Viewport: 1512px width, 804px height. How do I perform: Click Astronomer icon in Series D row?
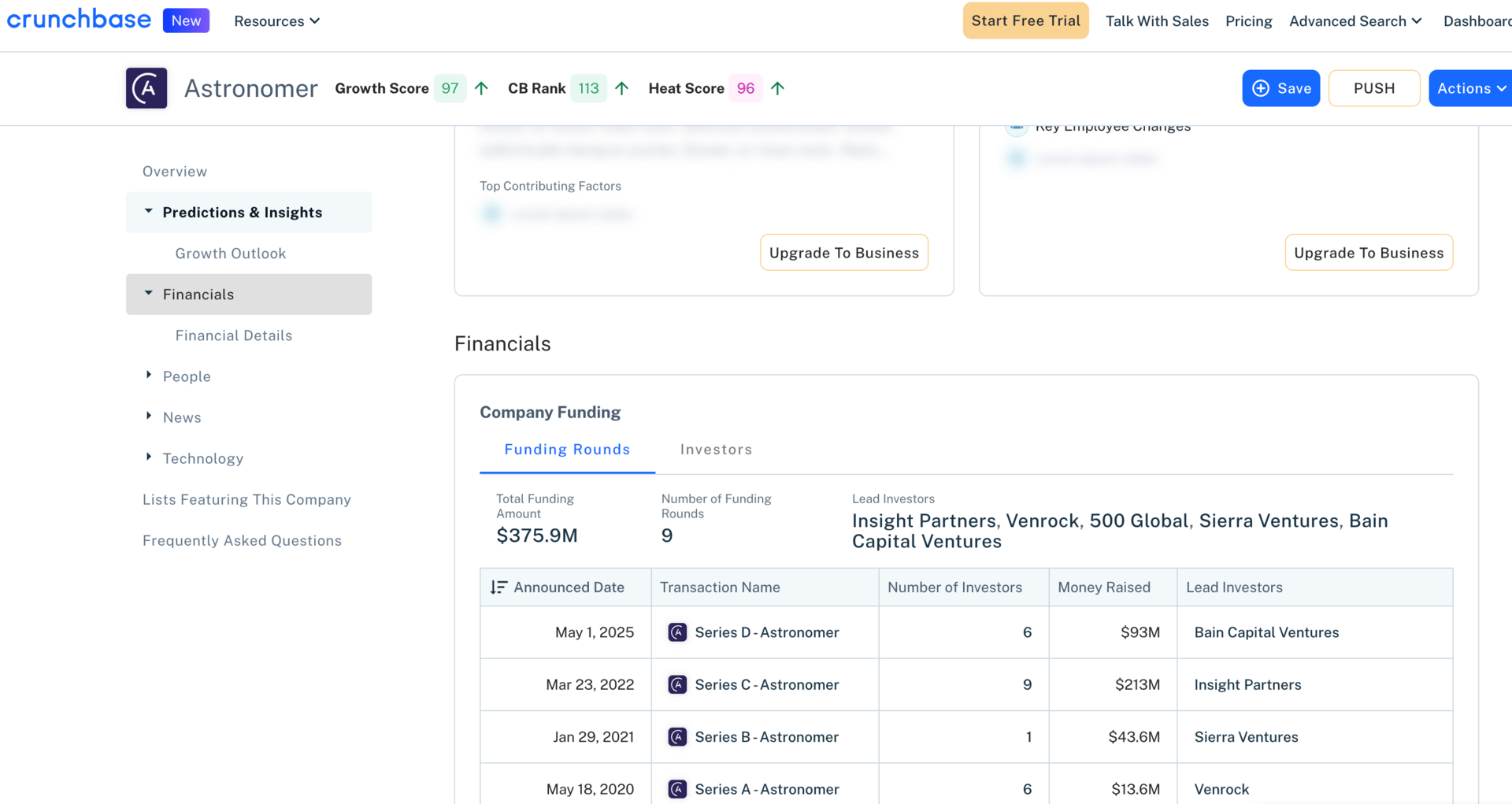coord(677,632)
